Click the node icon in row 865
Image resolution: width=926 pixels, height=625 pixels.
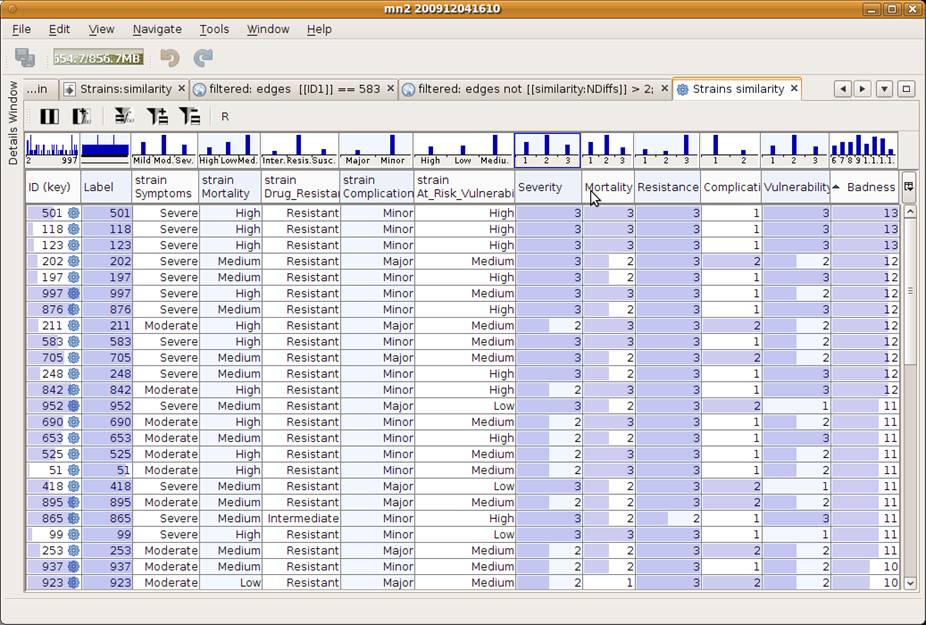tap(73, 518)
